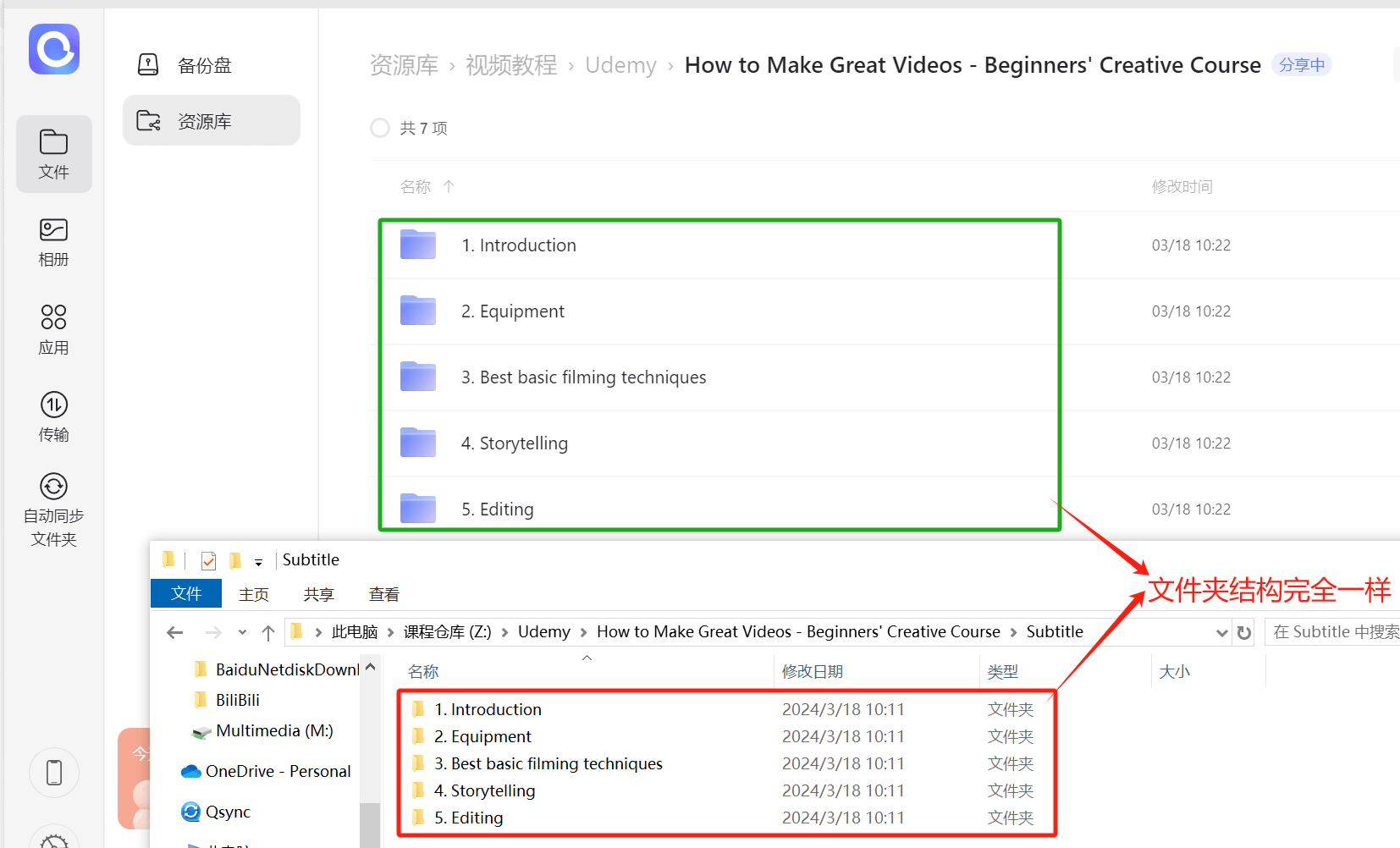
Task: Sort by 类型 column in Explorer
Action: (x=1003, y=671)
